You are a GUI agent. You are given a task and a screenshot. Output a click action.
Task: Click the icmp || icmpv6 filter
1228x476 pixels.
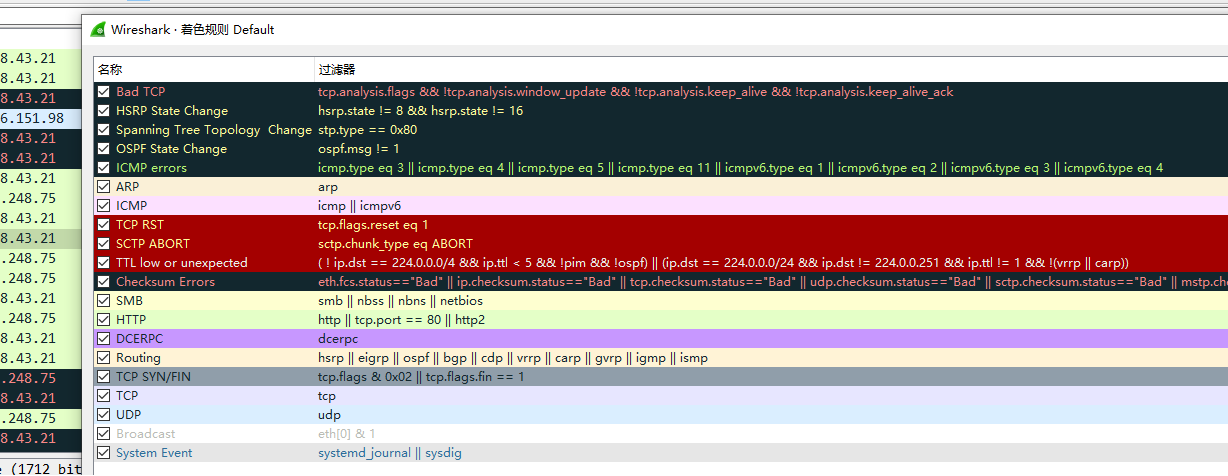pos(359,206)
